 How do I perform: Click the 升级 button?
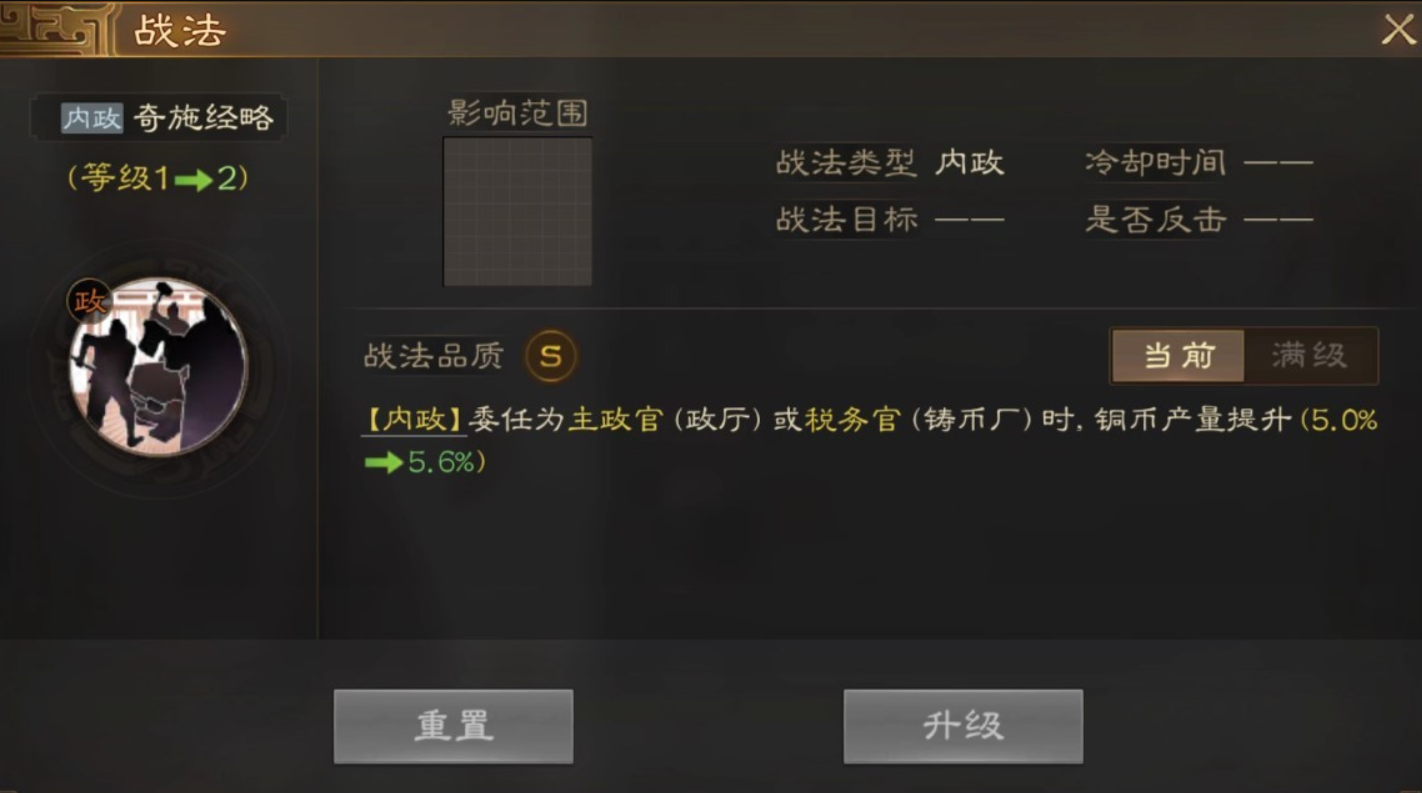point(963,726)
